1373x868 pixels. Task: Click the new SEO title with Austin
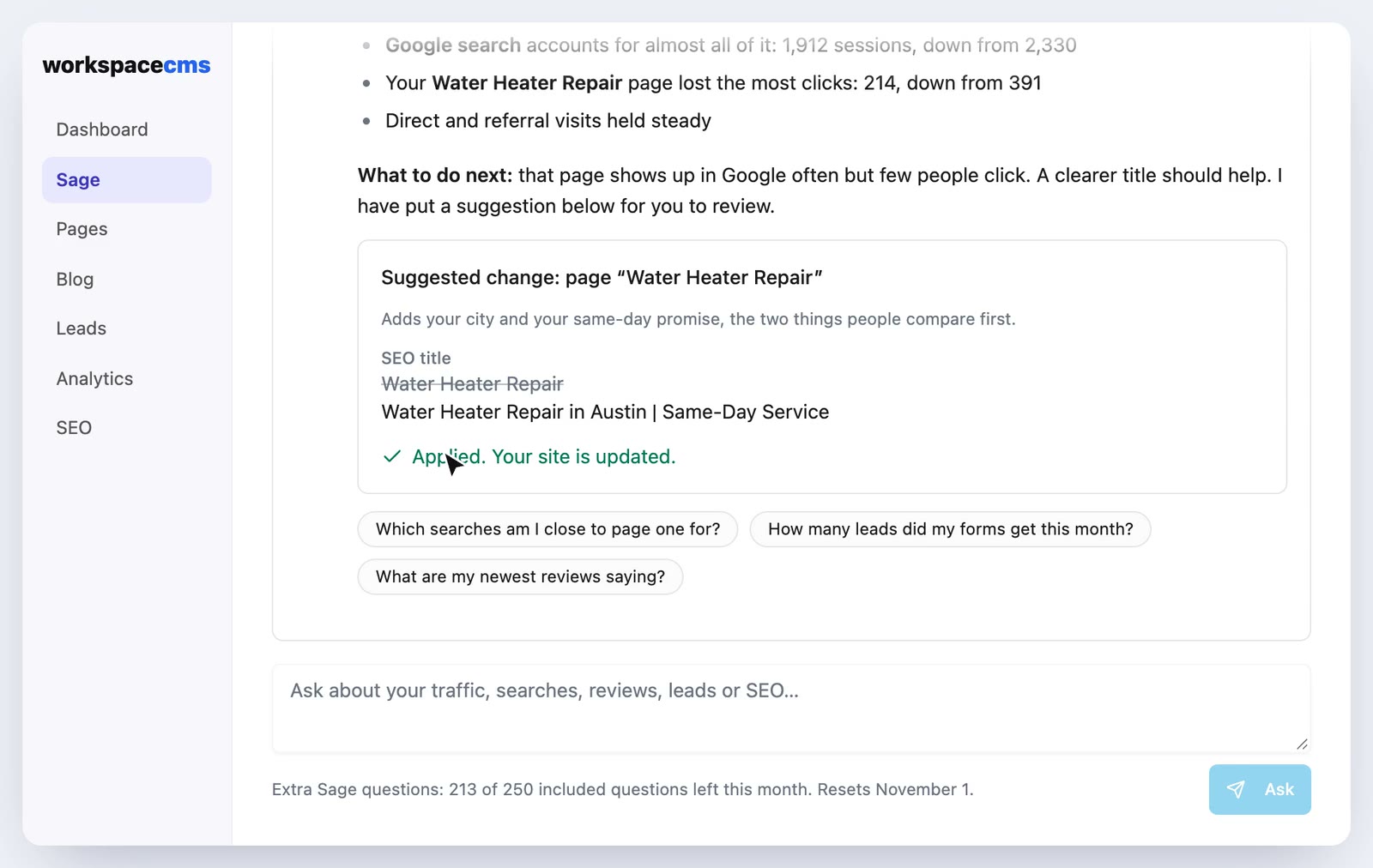605,412
